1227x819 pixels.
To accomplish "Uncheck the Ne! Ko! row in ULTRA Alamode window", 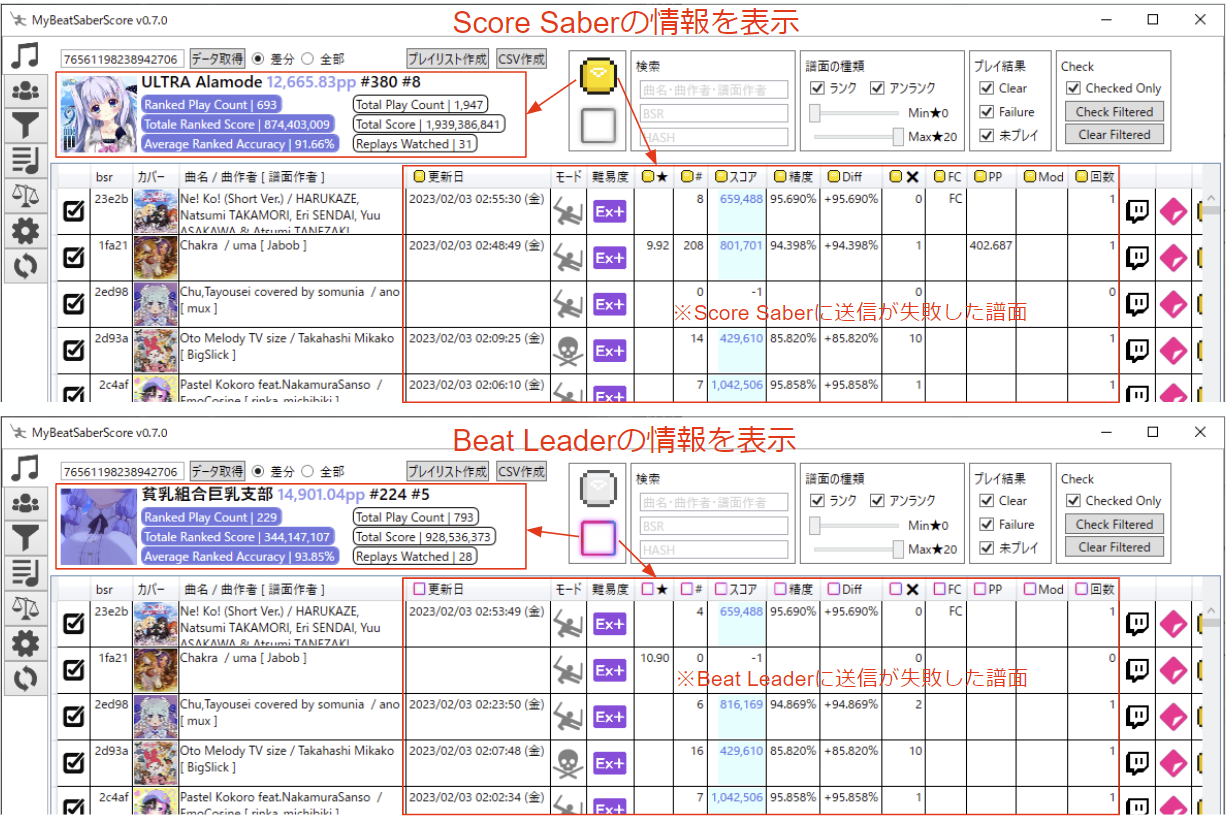I will (74, 211).
